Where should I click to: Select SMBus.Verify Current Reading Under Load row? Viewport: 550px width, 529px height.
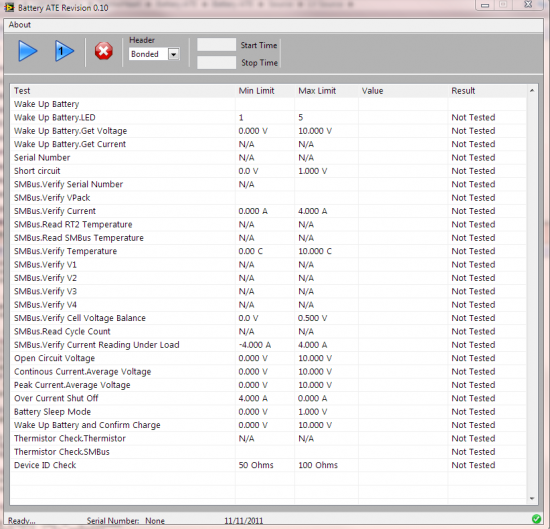pos(268,345)
